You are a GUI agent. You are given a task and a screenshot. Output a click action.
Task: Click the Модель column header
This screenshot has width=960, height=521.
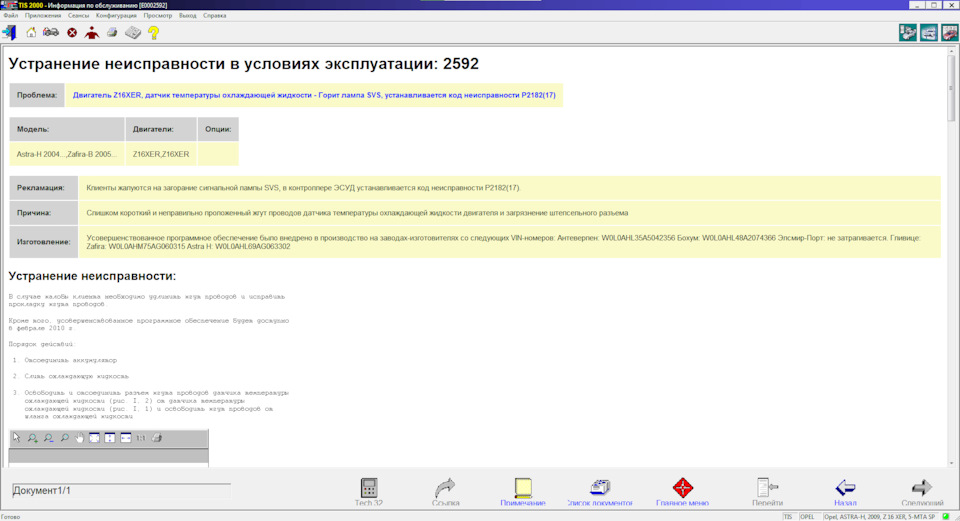pyautogui.click(x=67, y=129)
